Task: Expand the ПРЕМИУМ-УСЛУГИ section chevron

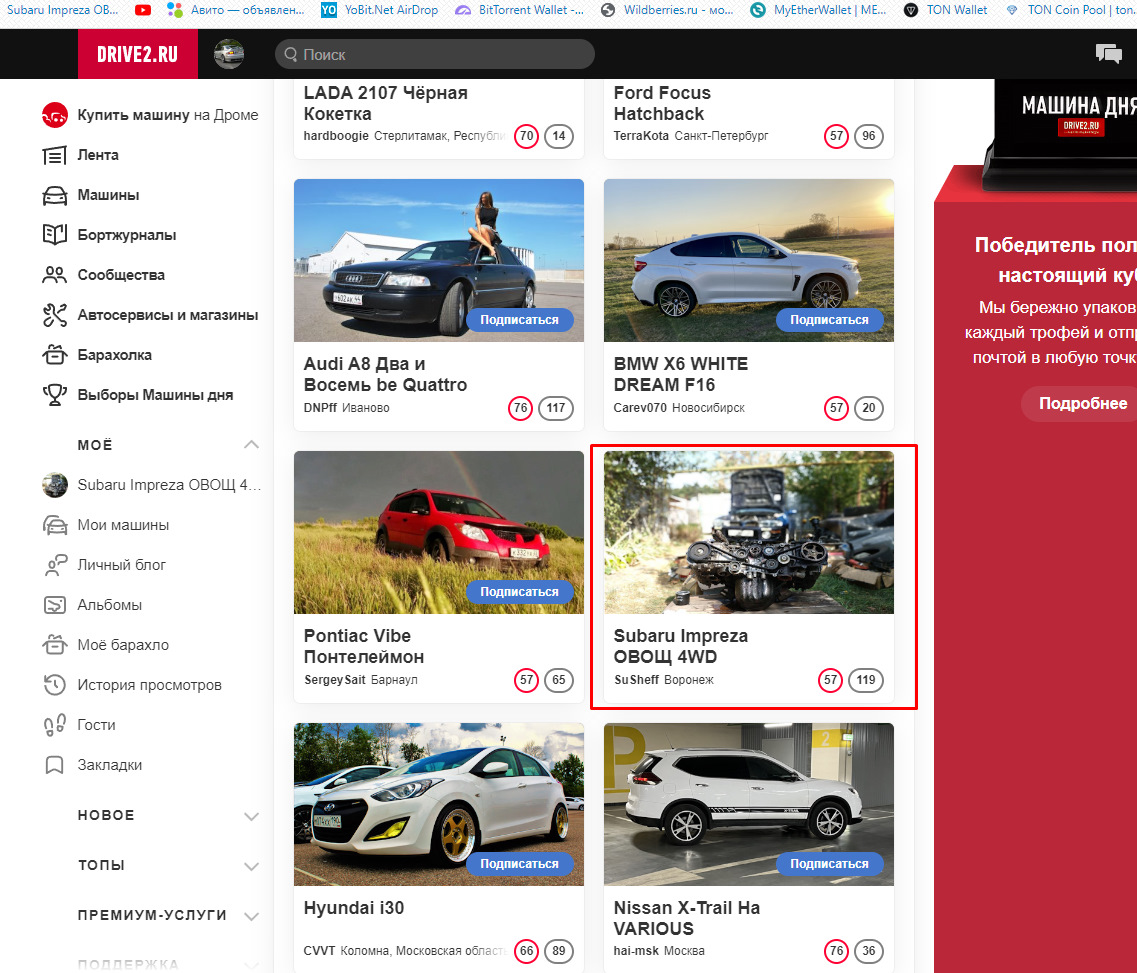Action: (x=252, y=916)
